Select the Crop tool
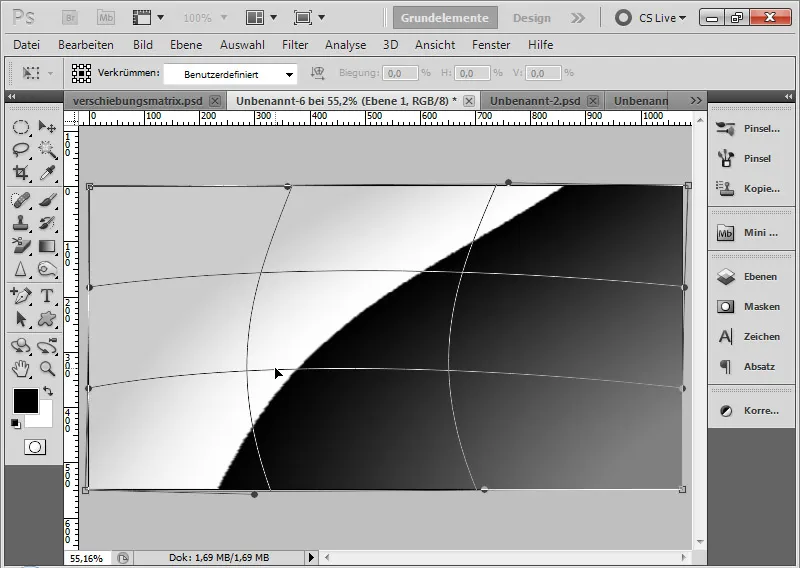This screenshot has height=568, width=800. click(x=20, y=173)
